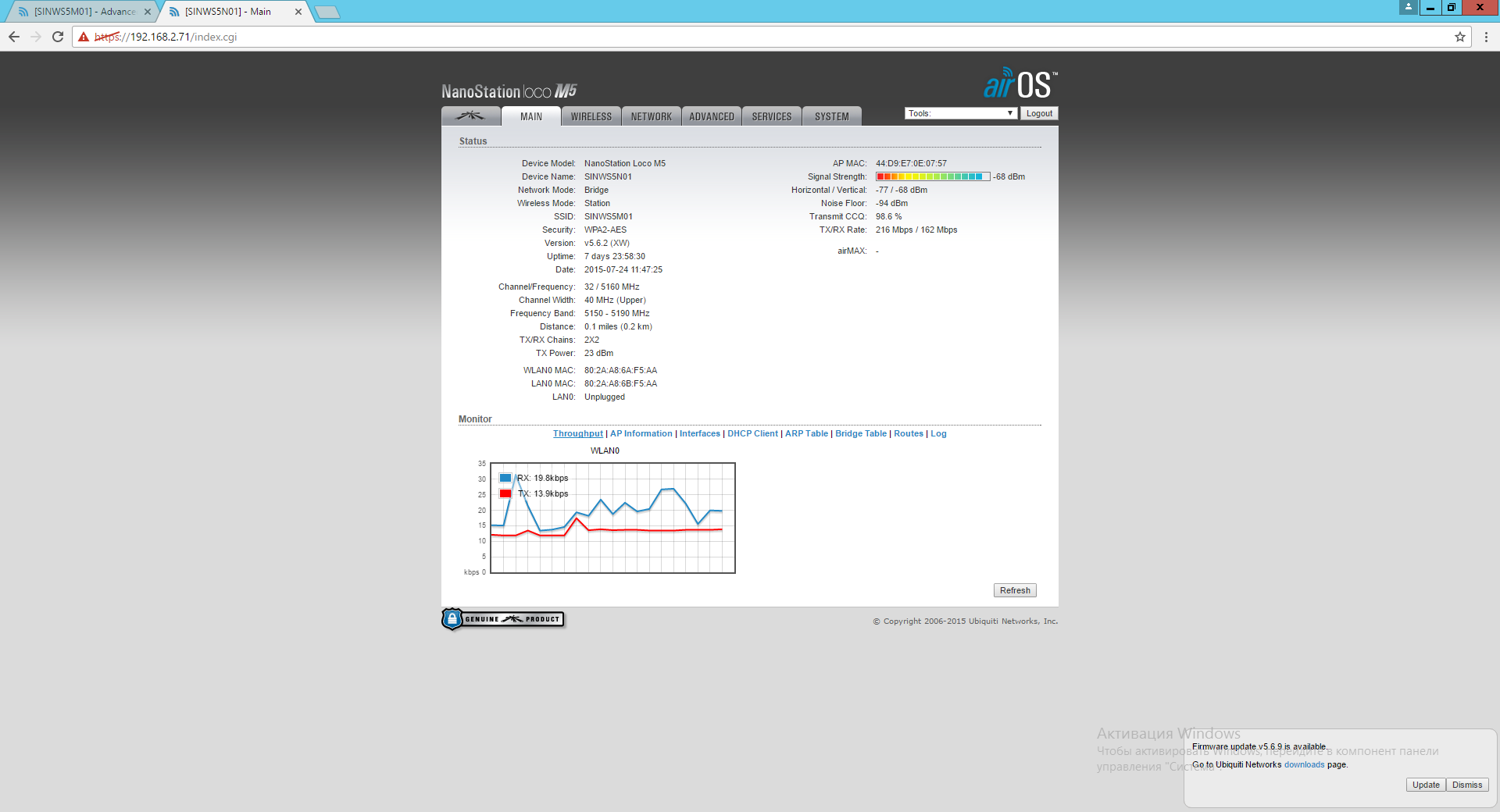Open the ADVANCED tab
The height and width of the screenshot is (812, 1500).
coord(712,116)
